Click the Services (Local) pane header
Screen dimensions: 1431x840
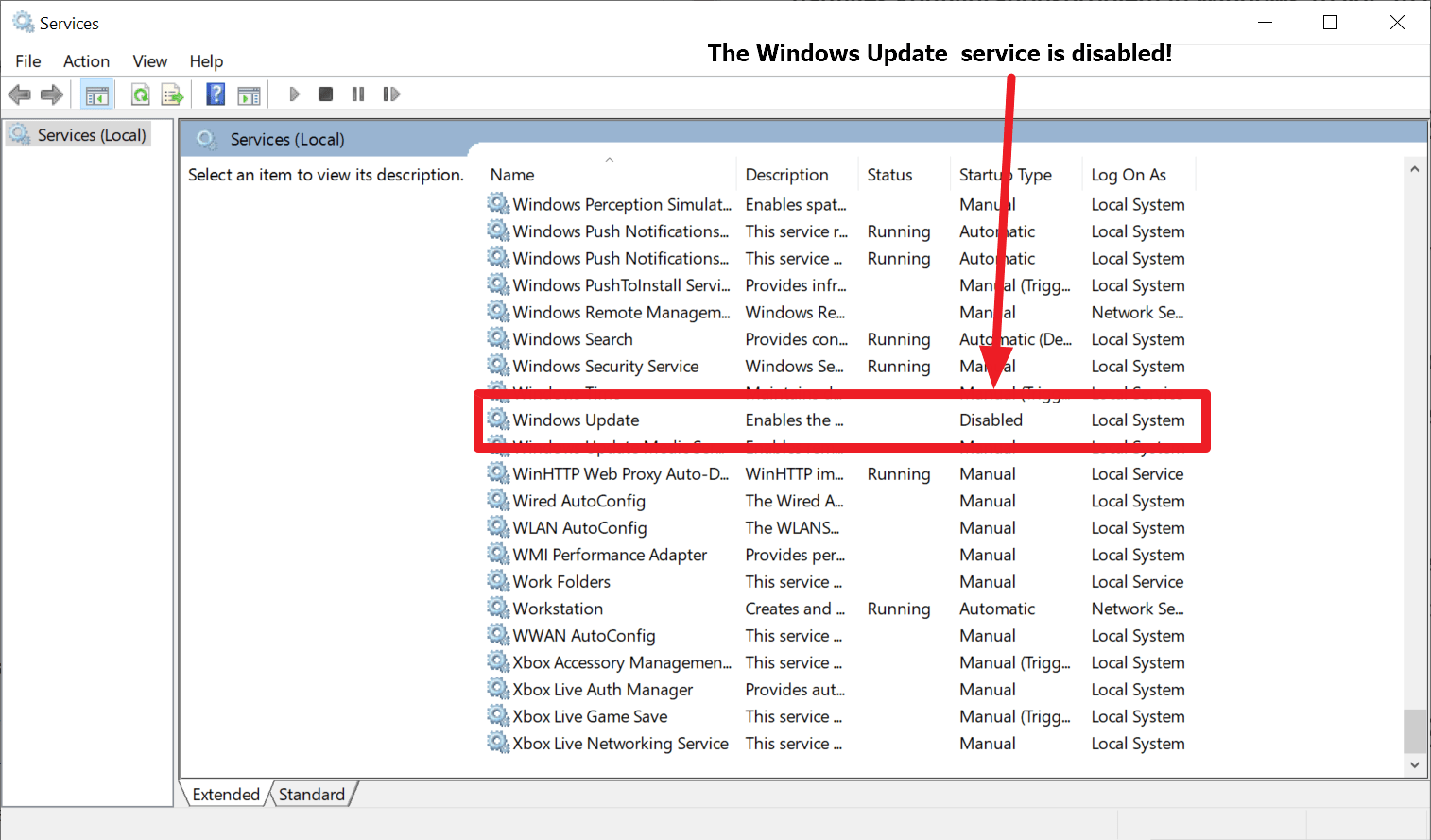point(287,140)
